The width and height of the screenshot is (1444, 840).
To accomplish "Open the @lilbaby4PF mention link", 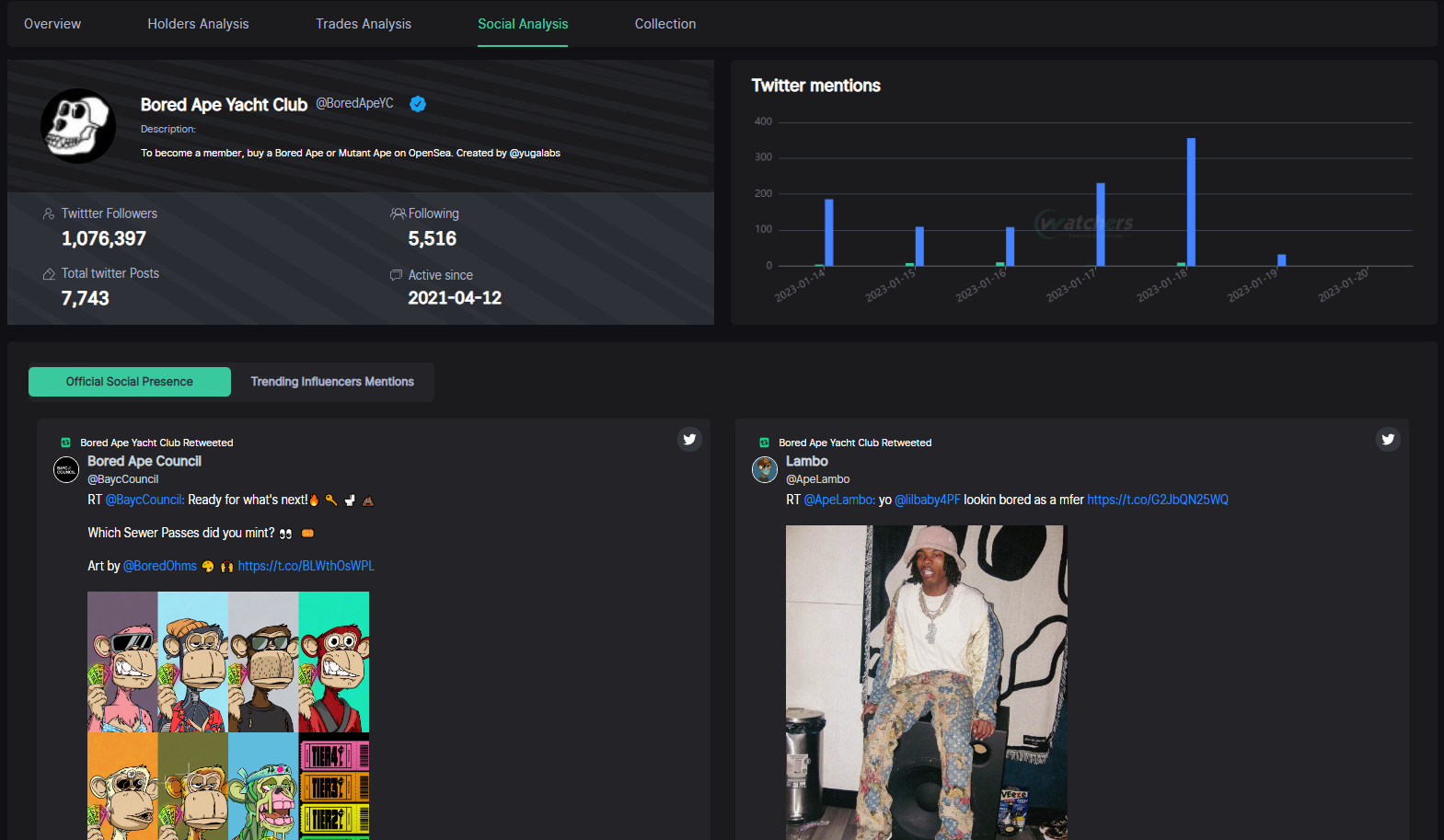I will [x=927, y=500].
